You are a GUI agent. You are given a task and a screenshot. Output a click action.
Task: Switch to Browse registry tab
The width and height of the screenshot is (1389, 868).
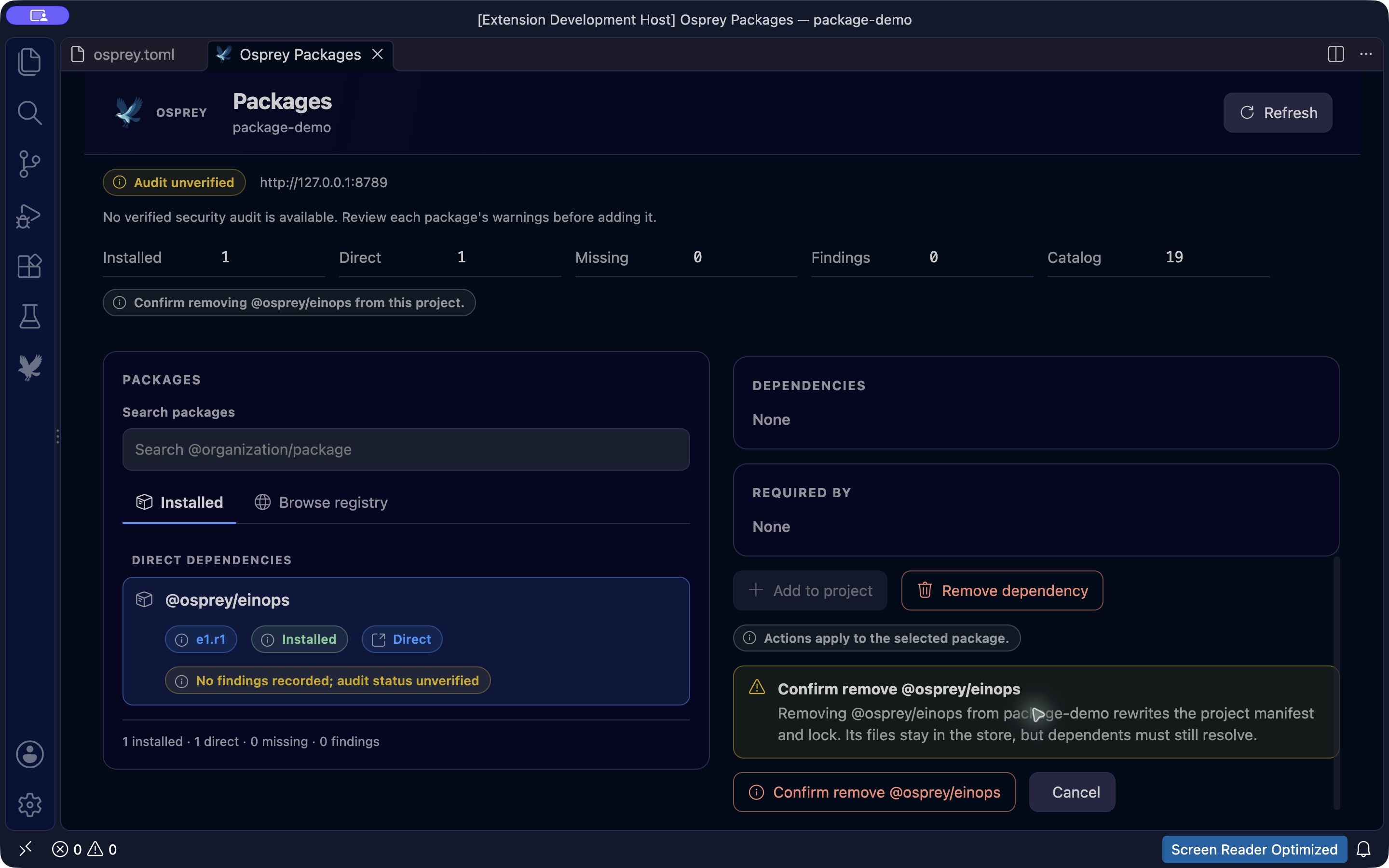coord(321,502)
